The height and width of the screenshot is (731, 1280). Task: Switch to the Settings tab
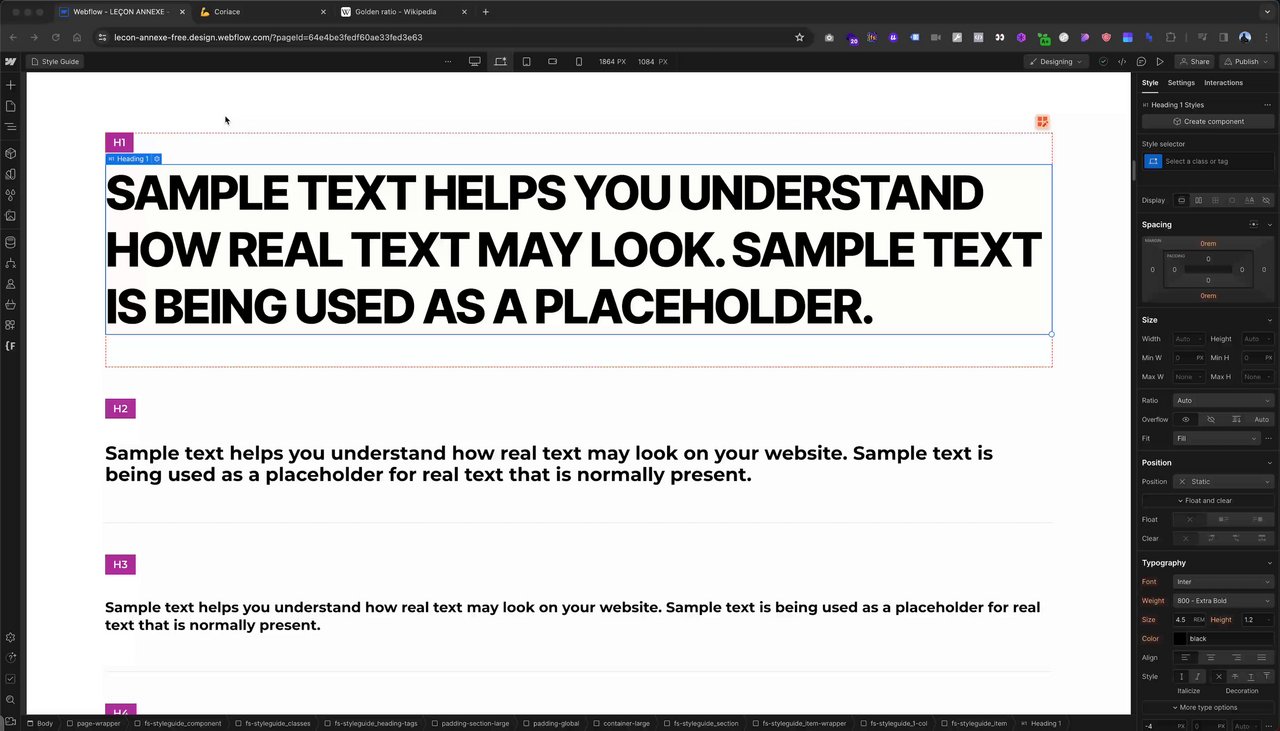point(1181,83)
